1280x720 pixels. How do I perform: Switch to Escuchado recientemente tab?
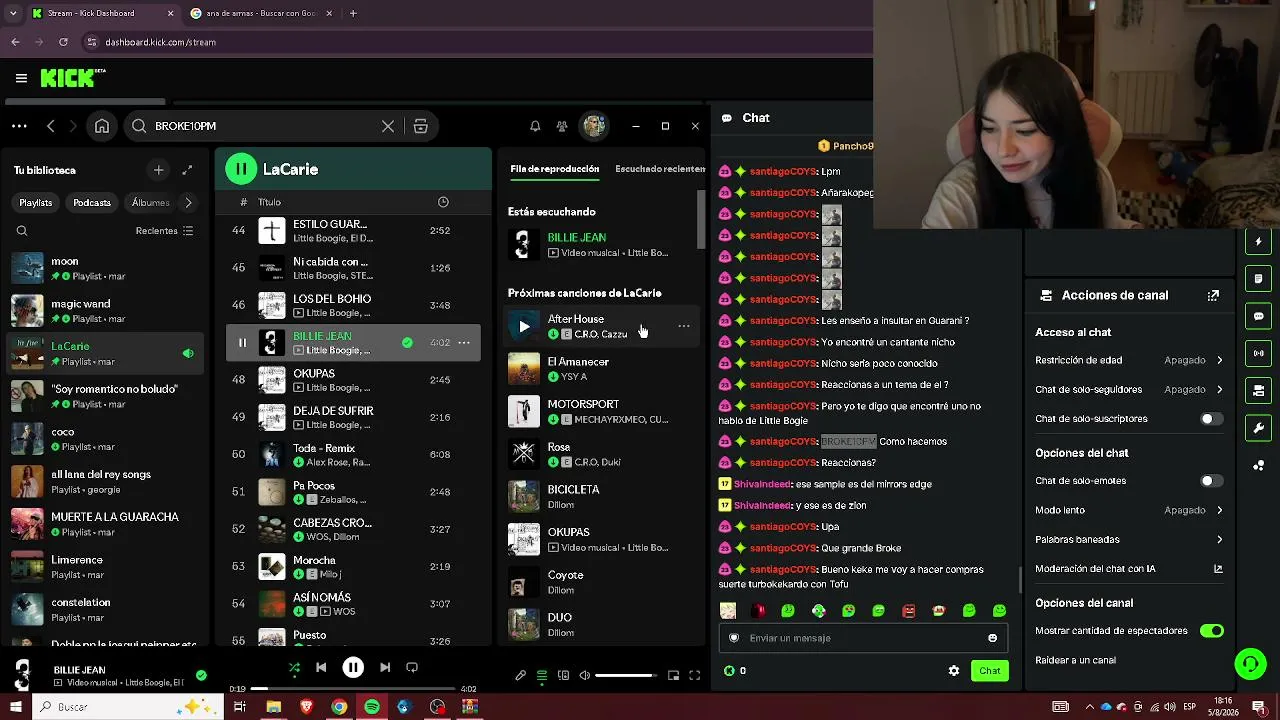(660, 169)
